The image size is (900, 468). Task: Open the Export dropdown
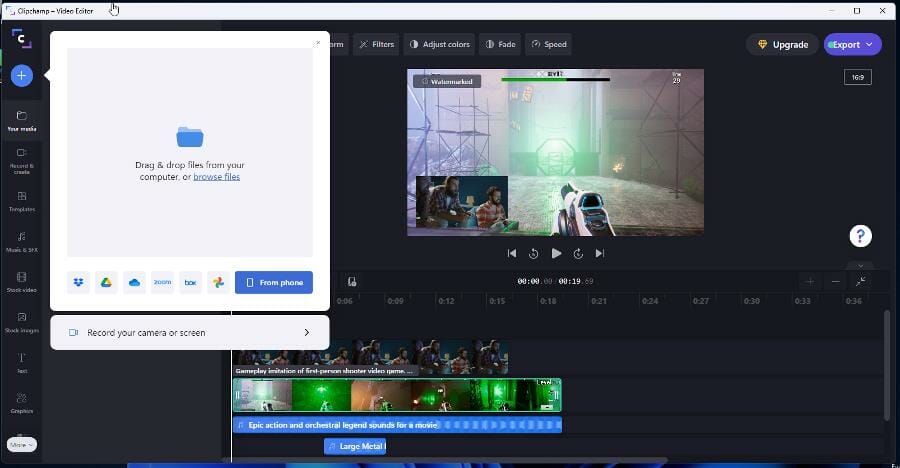point(852,45)
